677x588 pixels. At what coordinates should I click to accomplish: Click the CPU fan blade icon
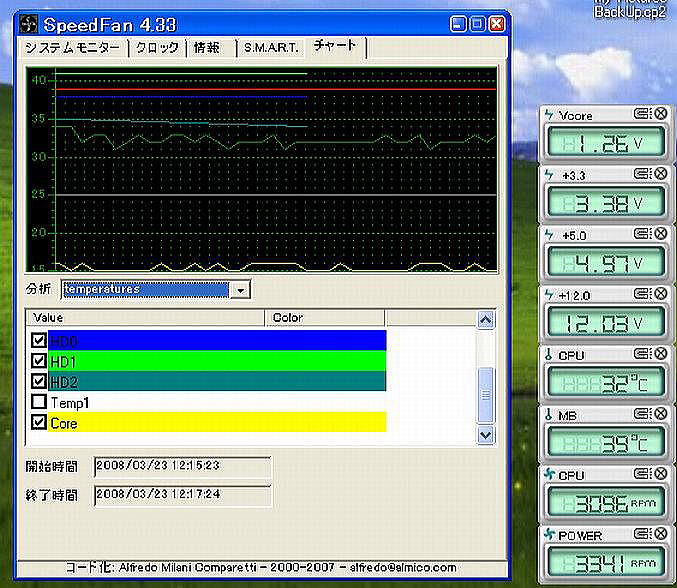549,474
